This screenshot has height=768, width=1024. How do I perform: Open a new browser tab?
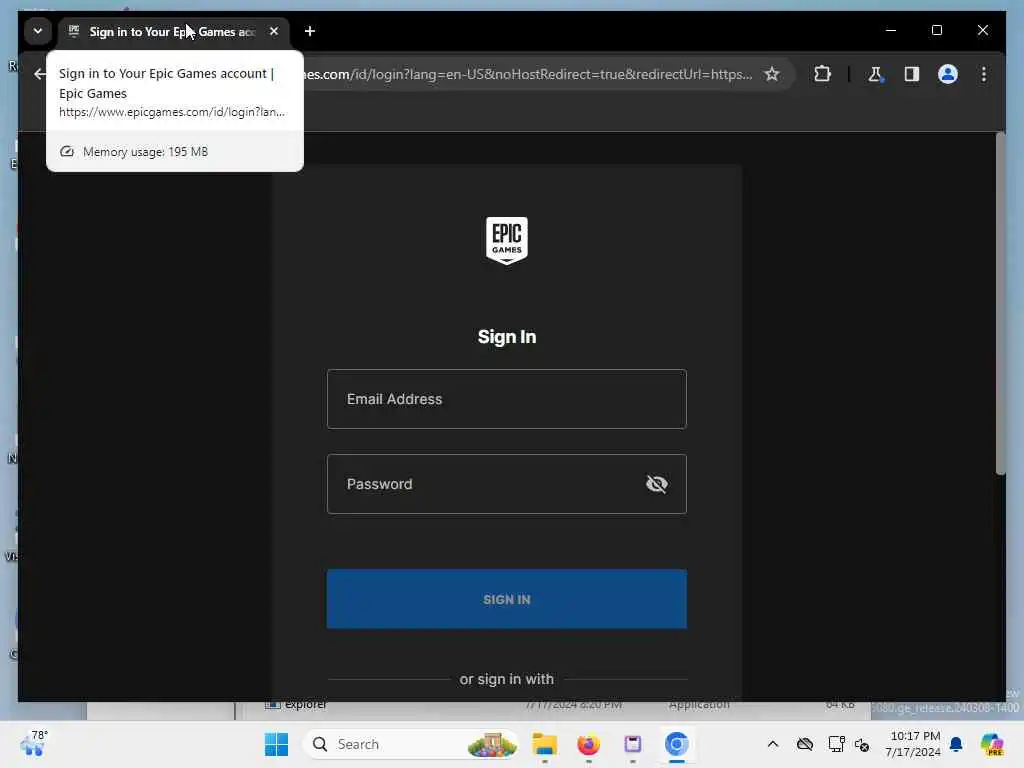[x=310, y=31]
